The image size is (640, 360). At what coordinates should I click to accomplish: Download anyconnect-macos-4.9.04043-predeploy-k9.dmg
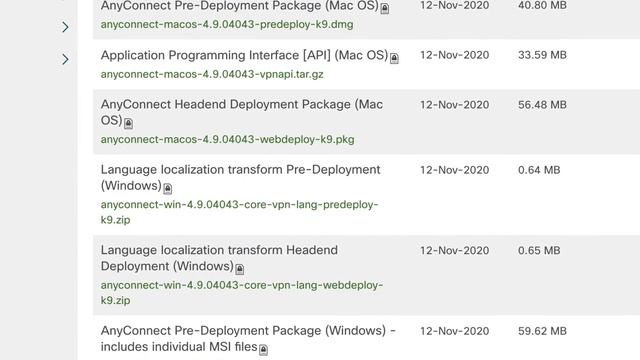(227, 24)
